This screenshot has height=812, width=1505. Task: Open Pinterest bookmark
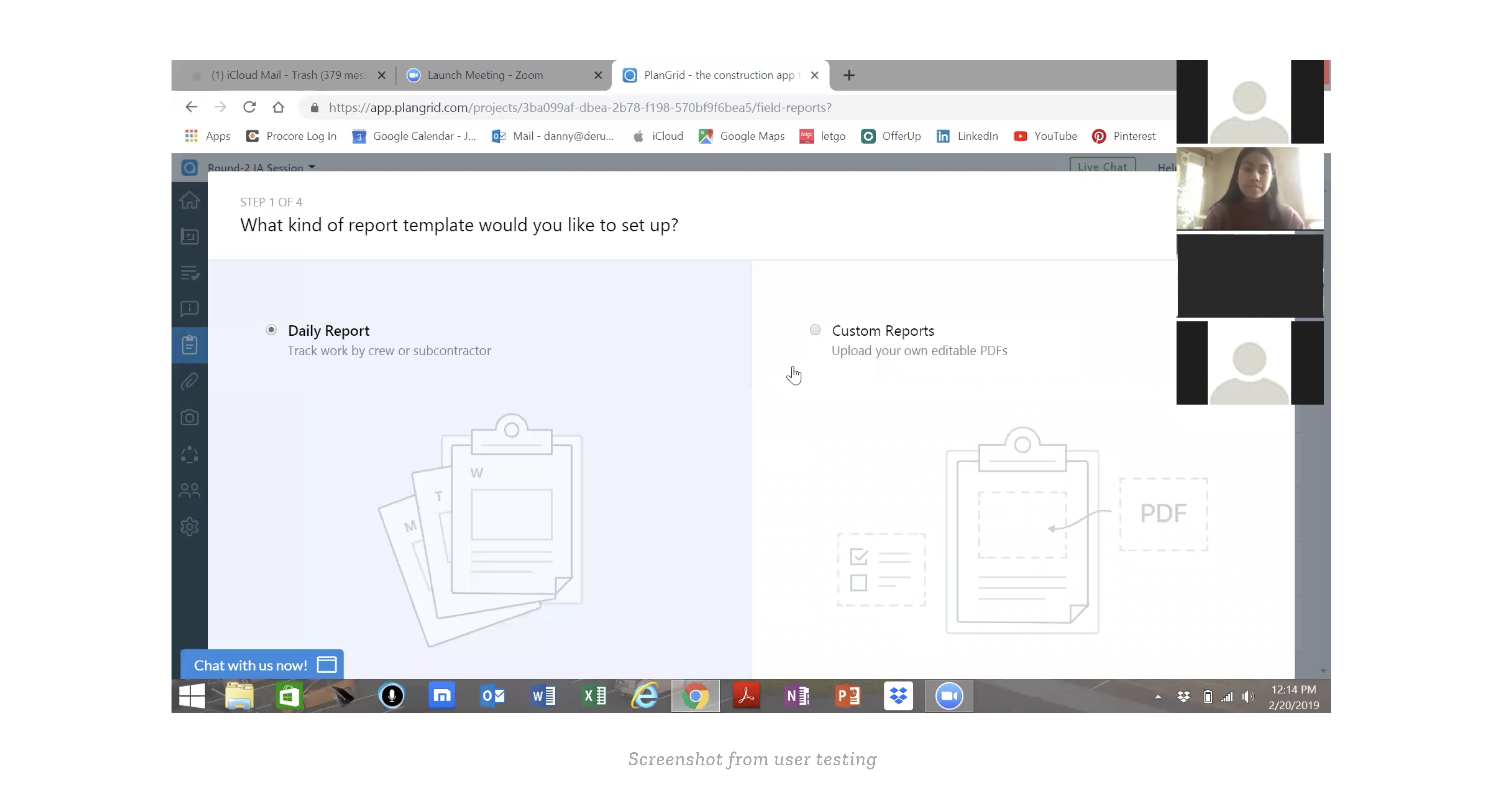(1123, 136)
